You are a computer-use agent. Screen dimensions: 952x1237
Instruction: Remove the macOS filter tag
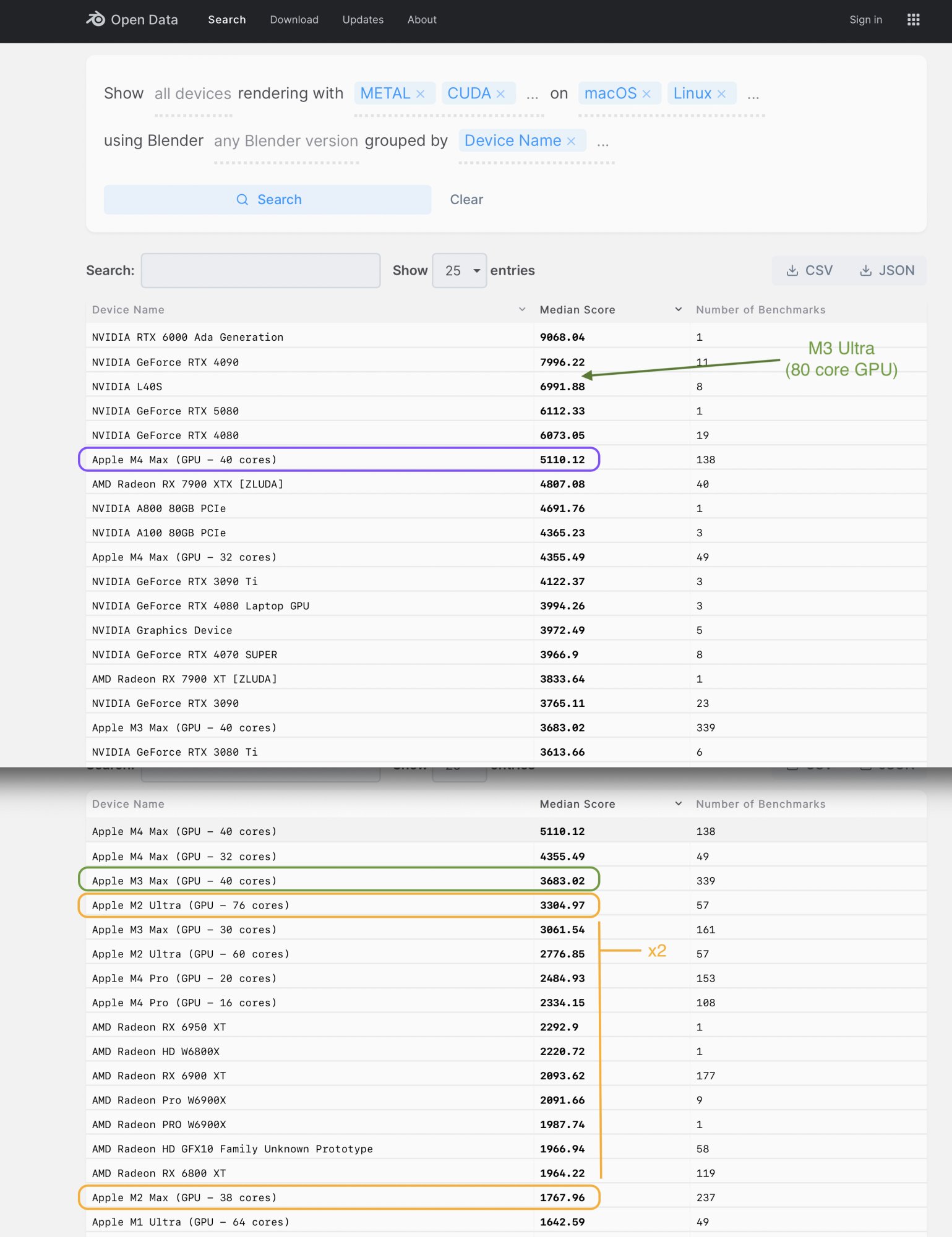[646, 93]
